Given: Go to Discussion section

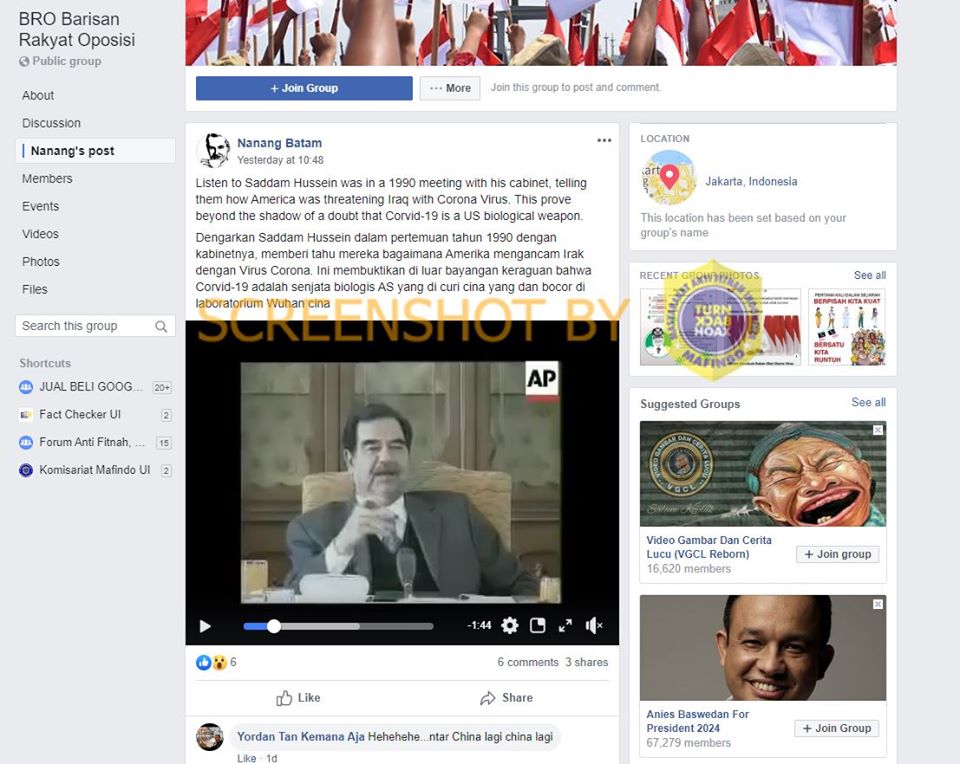Looking at the screenshot, I should pos(51,123).
